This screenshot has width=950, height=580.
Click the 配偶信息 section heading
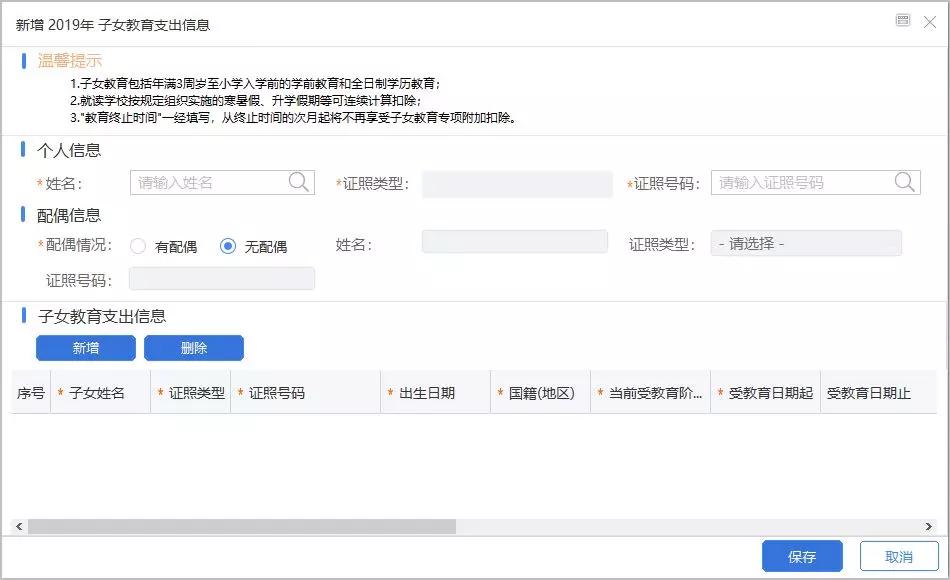pyautogui.click(x=68, y=215)
